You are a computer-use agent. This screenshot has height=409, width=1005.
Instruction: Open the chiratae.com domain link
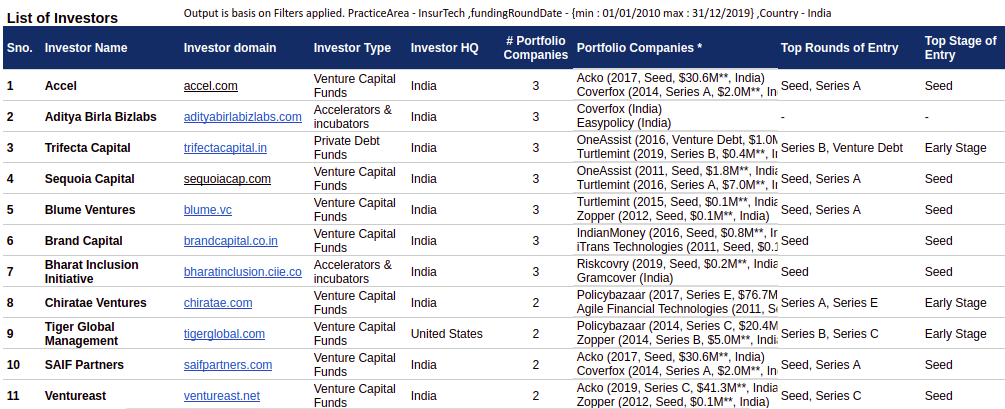click(x=217, y=303)
